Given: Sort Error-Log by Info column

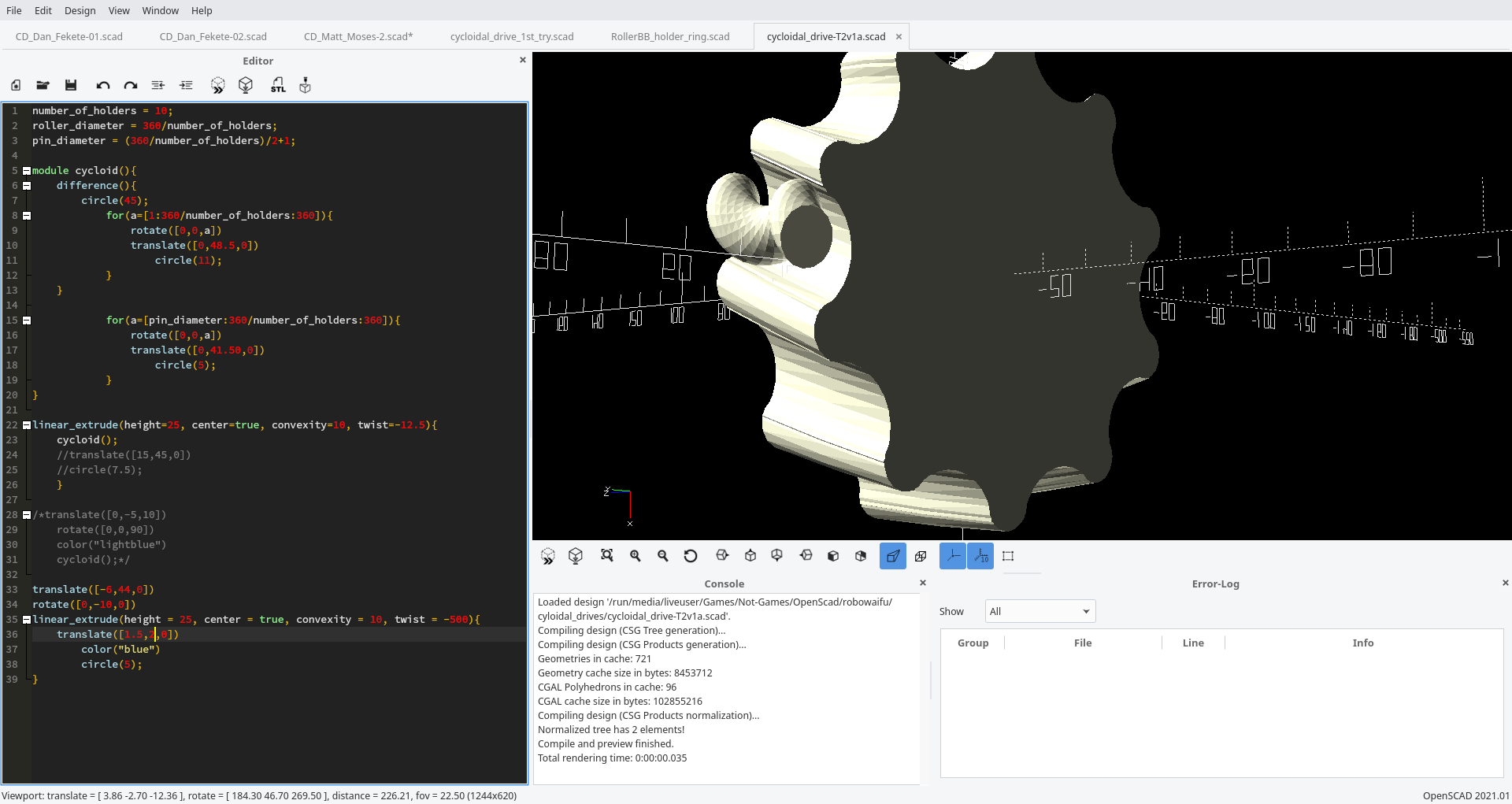Looking at the screenshot, I should point(1363,643).
